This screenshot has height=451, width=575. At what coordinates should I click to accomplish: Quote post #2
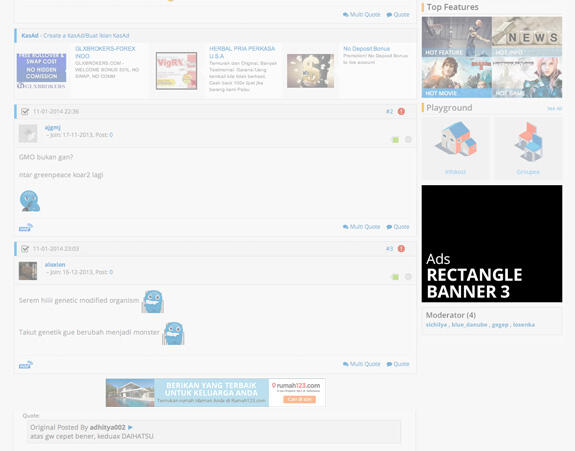[398, 227]
